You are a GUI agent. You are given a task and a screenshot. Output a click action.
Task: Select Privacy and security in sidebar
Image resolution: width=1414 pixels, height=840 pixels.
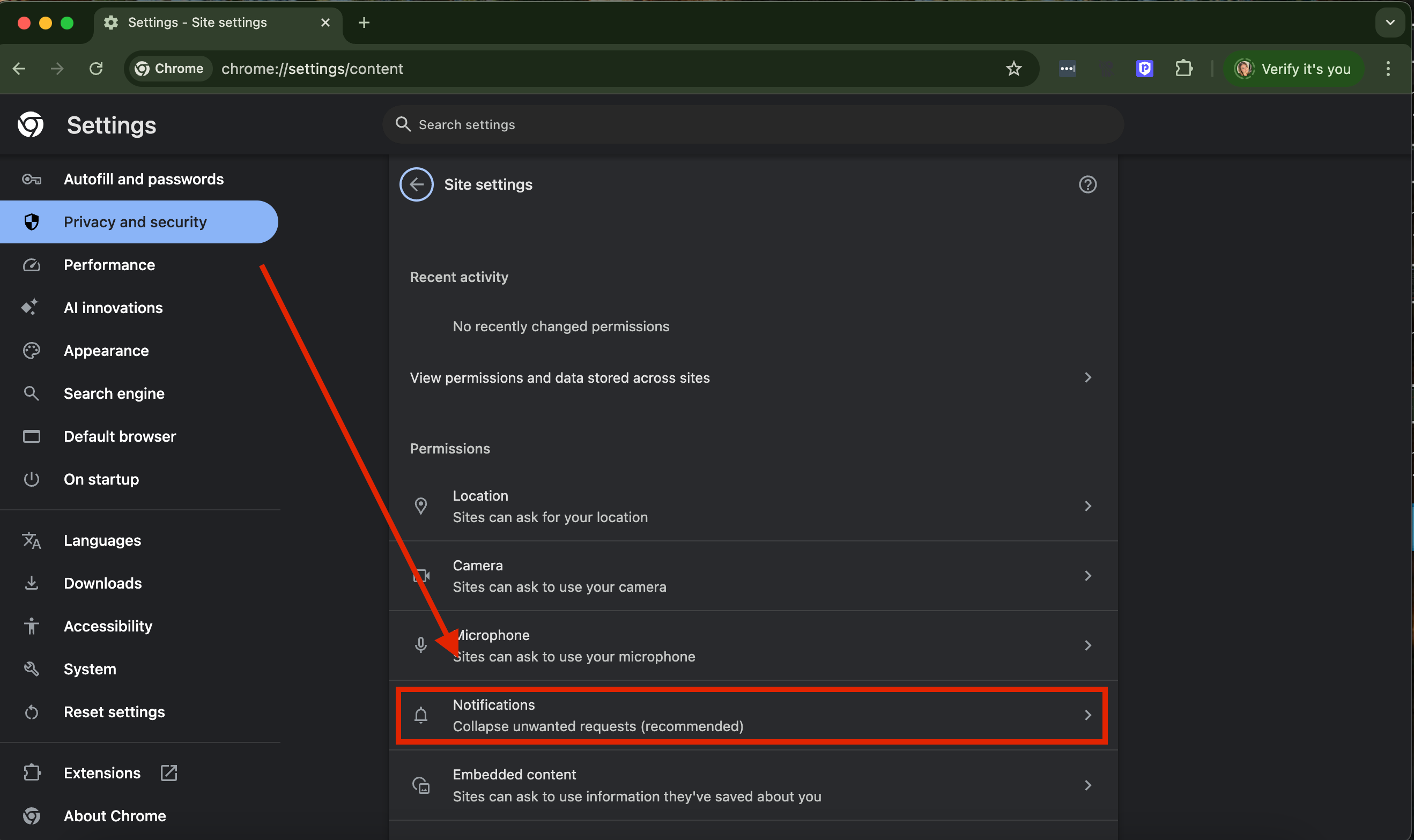click(139, 222)
